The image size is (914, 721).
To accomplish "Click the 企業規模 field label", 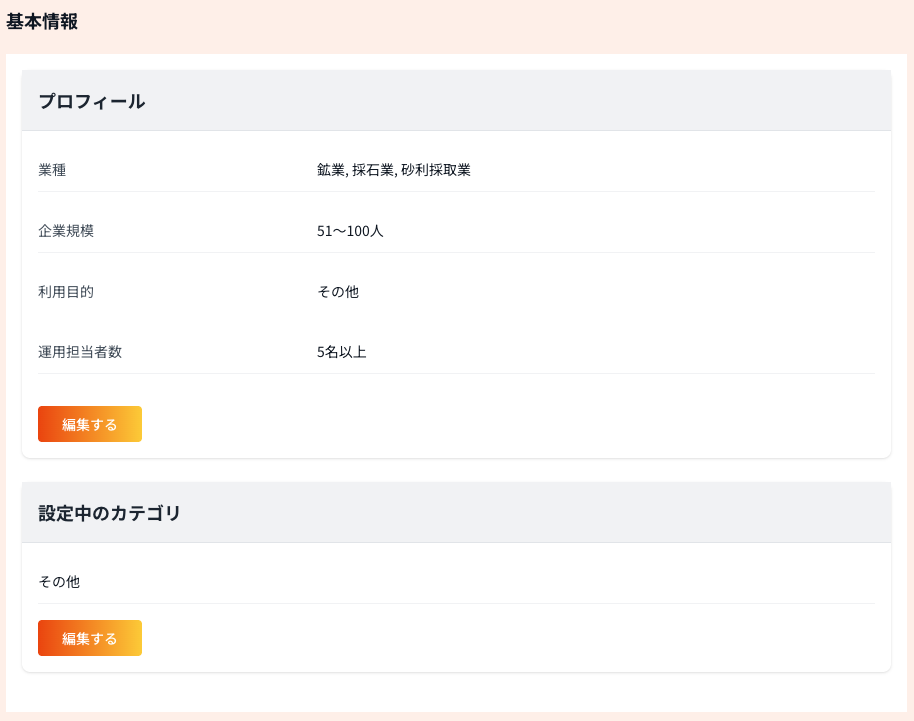I will (66, 231).
